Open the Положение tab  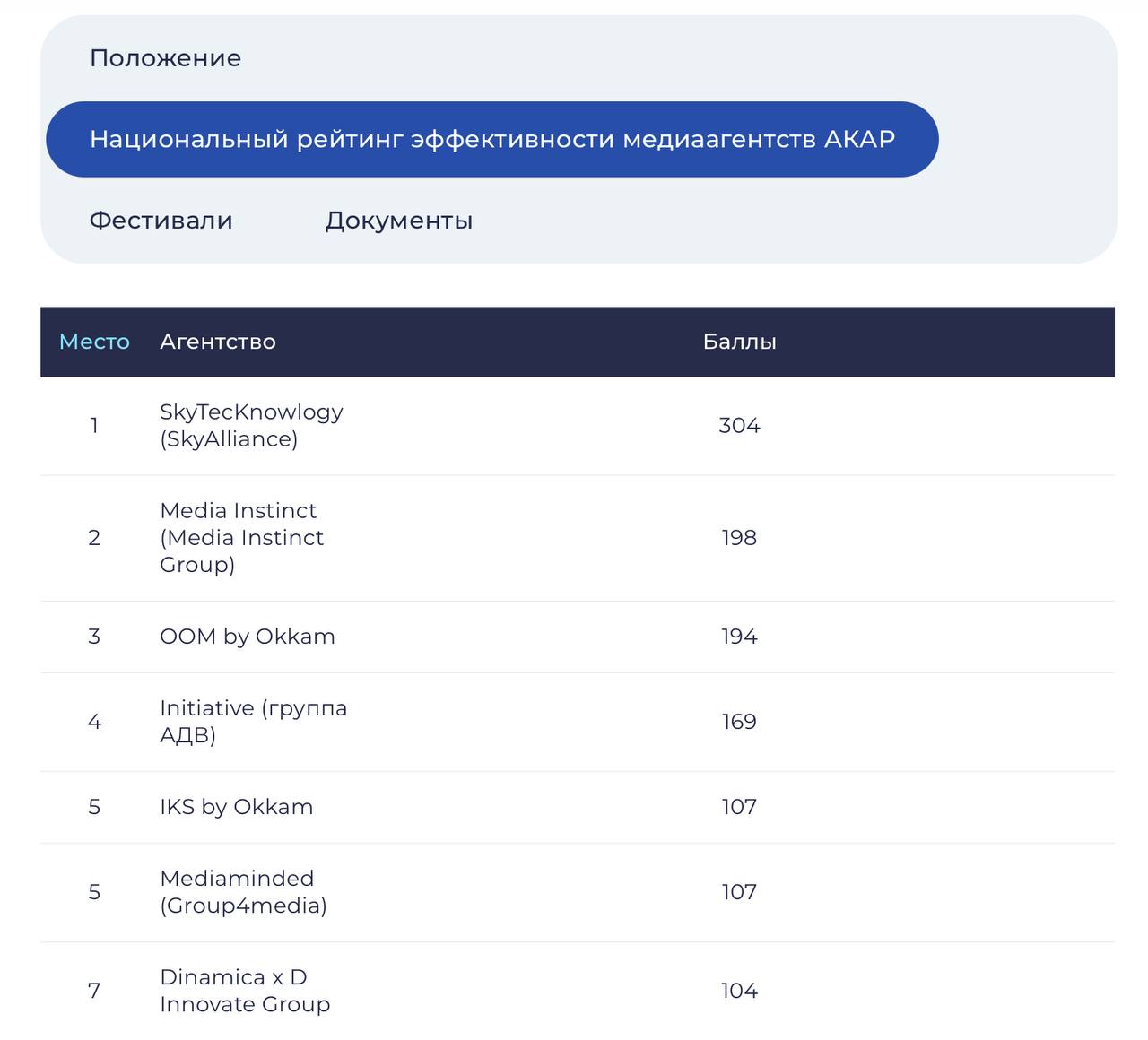pyautogui.click(x=165, y=58)
